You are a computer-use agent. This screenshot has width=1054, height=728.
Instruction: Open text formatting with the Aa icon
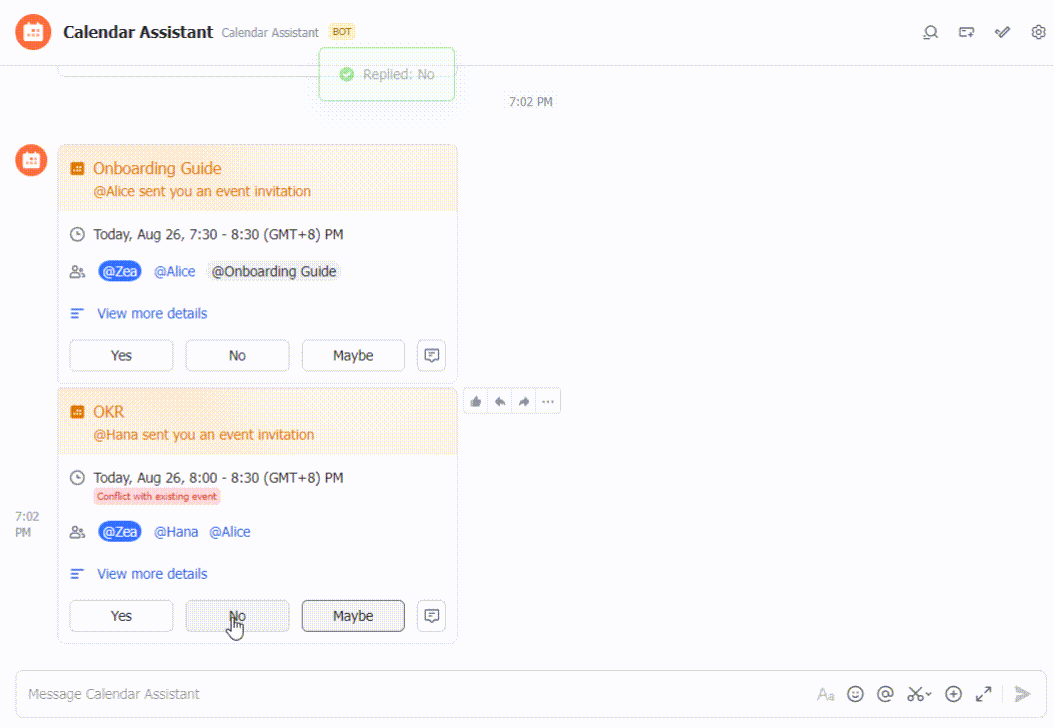(x=825, y=693)
